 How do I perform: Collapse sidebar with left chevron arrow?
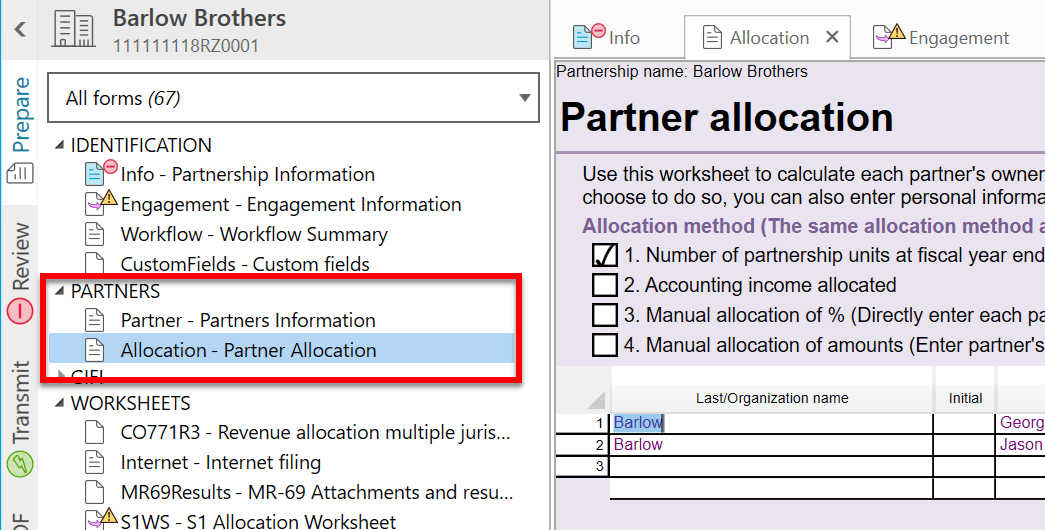pos(20,29)
